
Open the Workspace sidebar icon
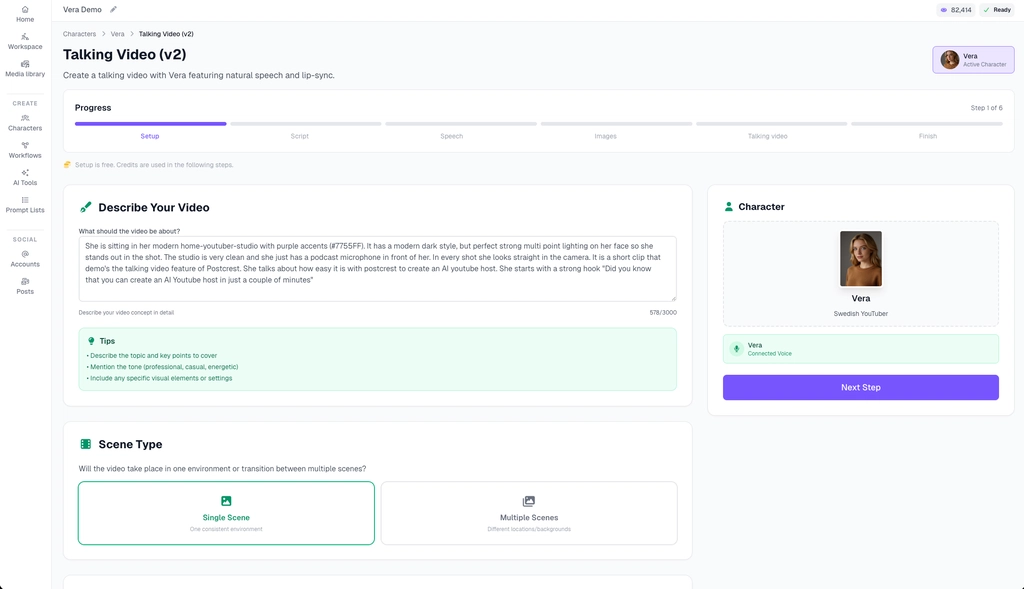pos(25,40)
